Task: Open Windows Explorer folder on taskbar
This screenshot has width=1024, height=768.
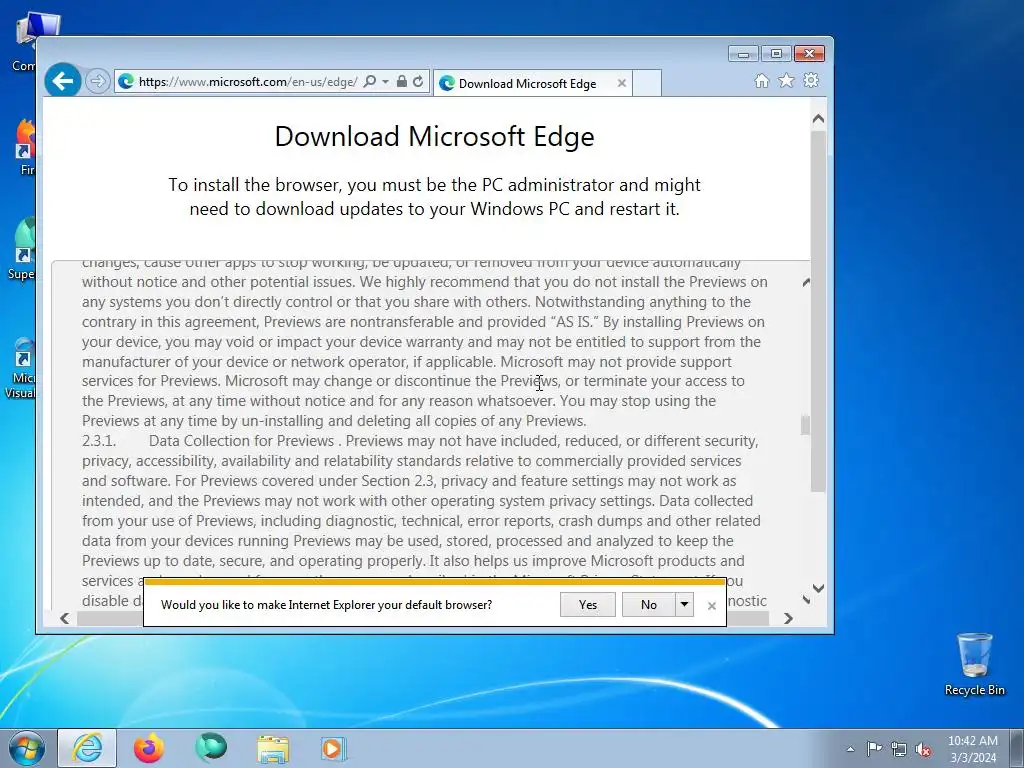Action: (x=273, y=748)
